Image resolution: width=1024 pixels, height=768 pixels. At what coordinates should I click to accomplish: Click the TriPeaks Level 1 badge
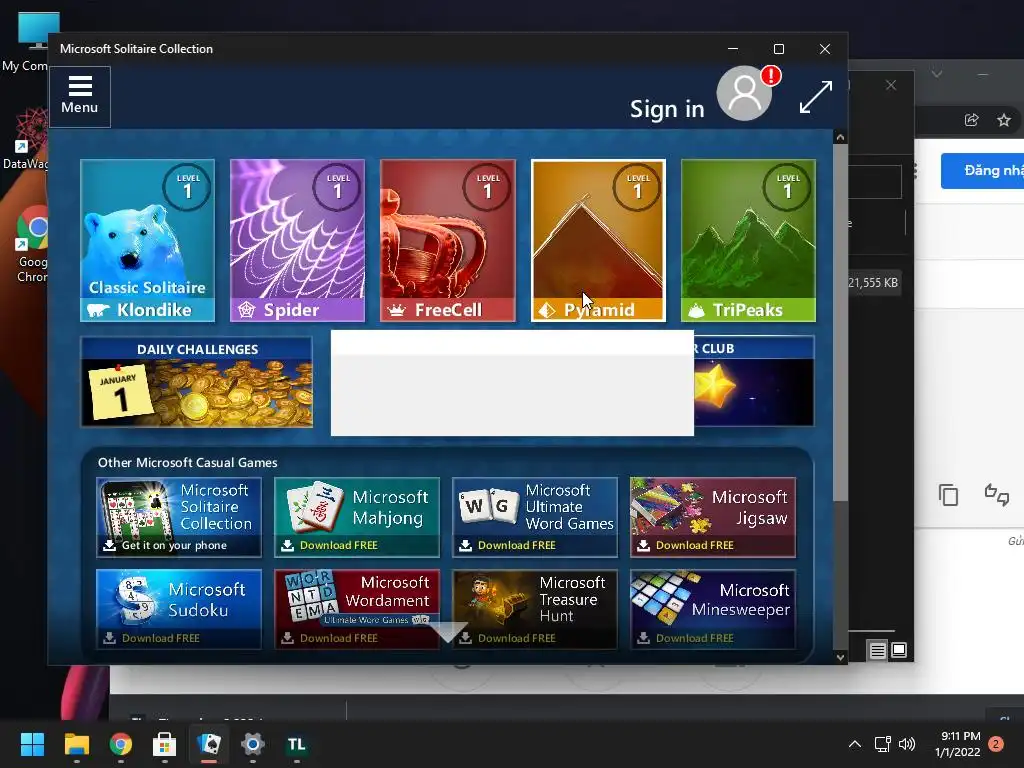coord(788,187)
